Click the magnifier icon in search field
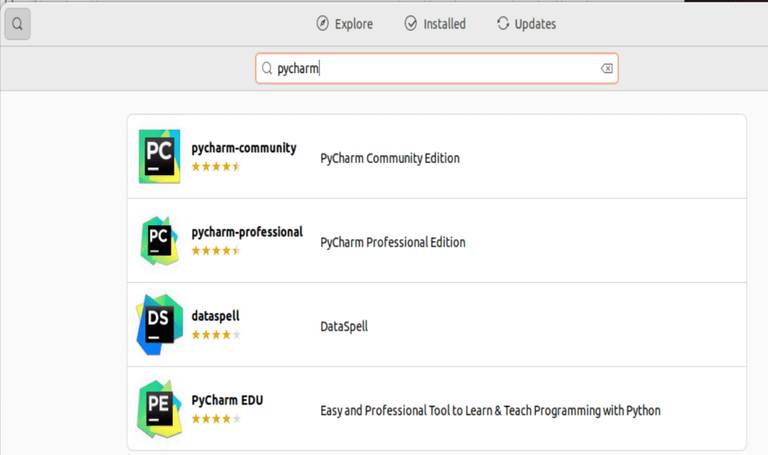This screenshot has width=768, height=455. (x=267, y=69)
